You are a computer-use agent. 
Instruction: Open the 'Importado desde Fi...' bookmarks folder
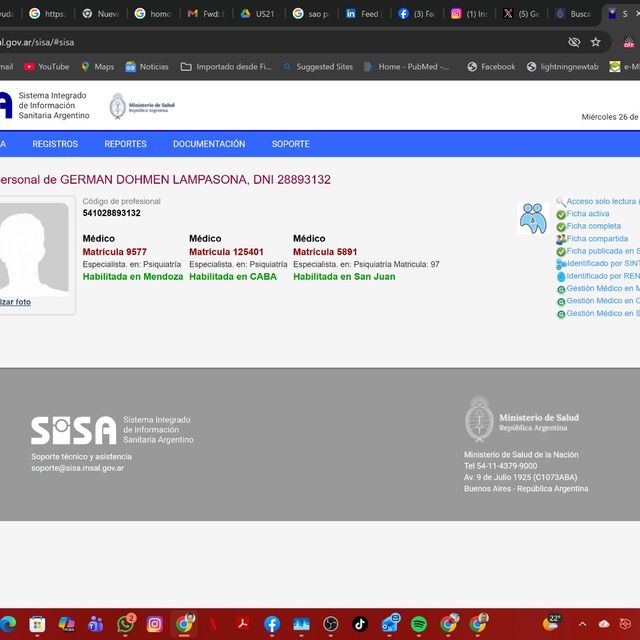coord(226,67)
